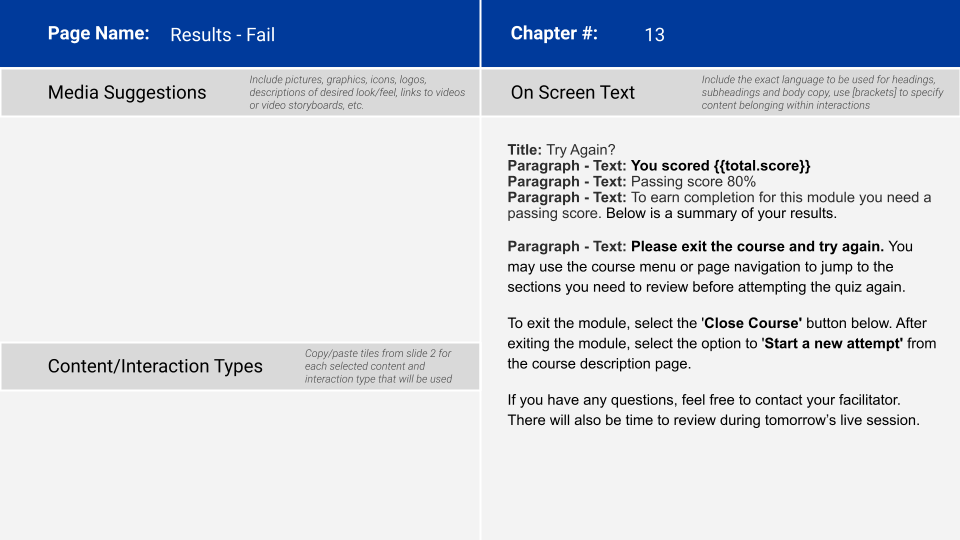Viewport: 960px width, 540px height.
Task: Click the bold 'Please exit the course and try again.' text
Action: [x=756, y=246]
